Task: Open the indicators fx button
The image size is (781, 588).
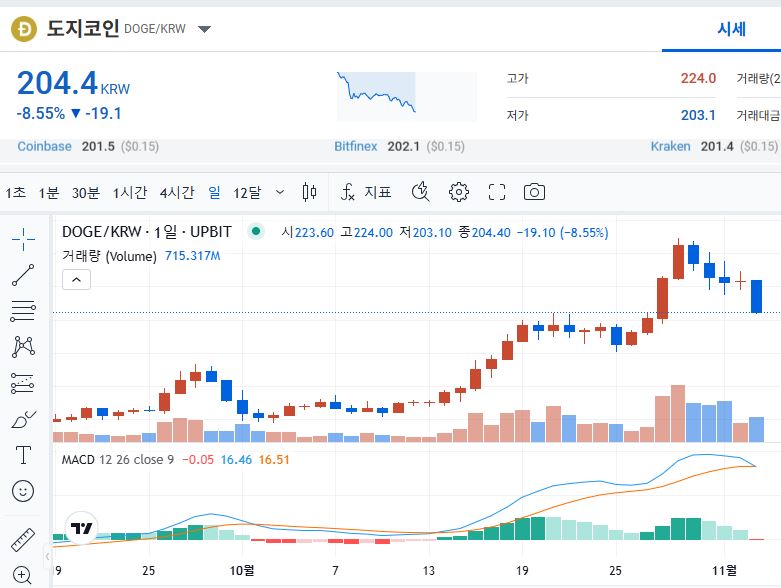Action: click(348, 192)
